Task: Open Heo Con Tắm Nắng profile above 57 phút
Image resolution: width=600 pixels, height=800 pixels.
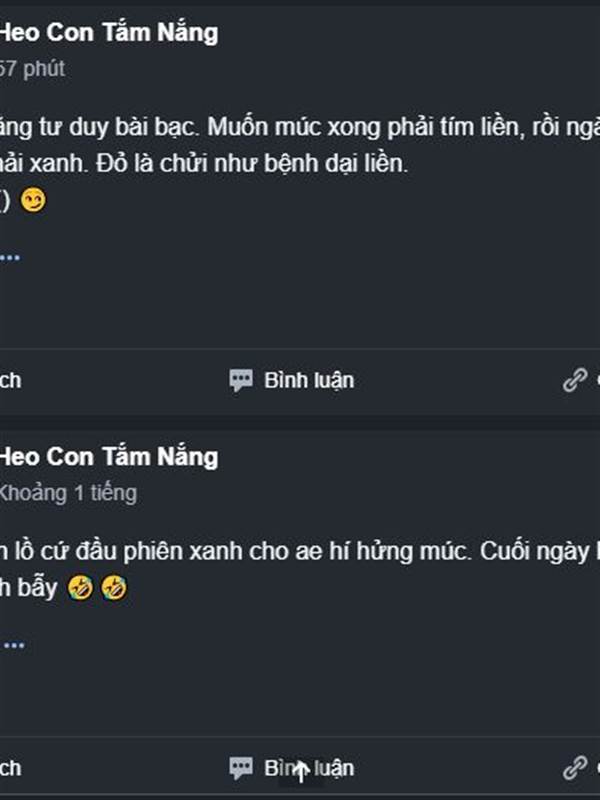Action: (109, 33)
